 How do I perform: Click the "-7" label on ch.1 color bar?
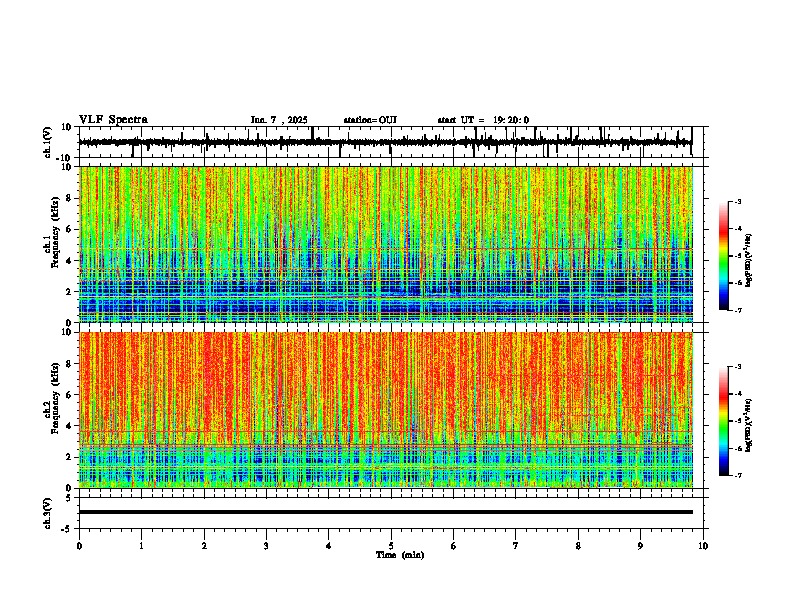click(738, 310)
